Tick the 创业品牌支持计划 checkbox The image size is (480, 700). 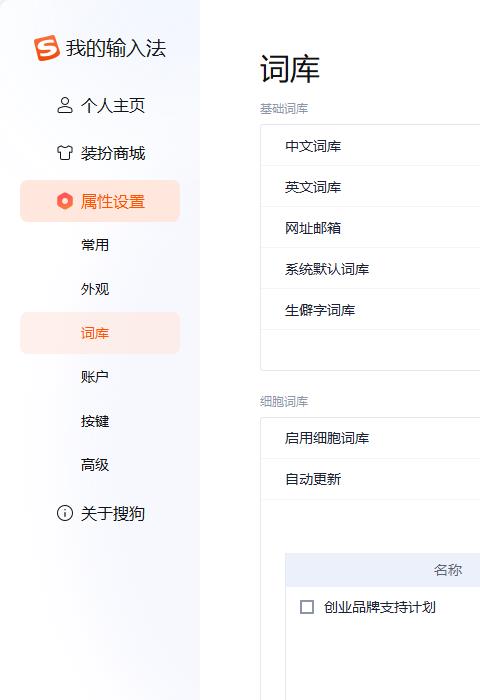click(x=307, y=607)
